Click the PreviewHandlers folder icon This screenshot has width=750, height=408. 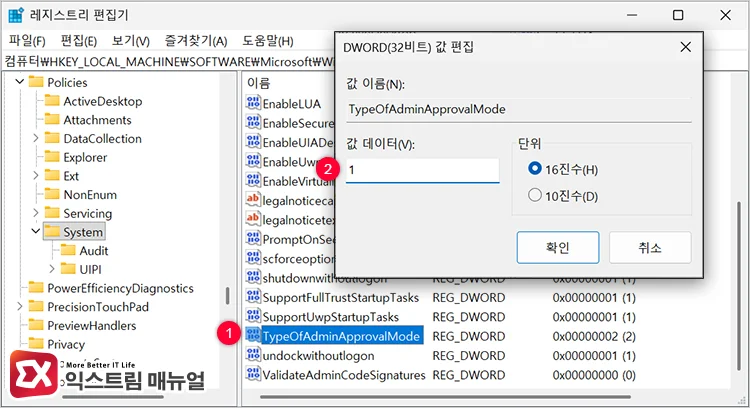click(x=36, y=325)
